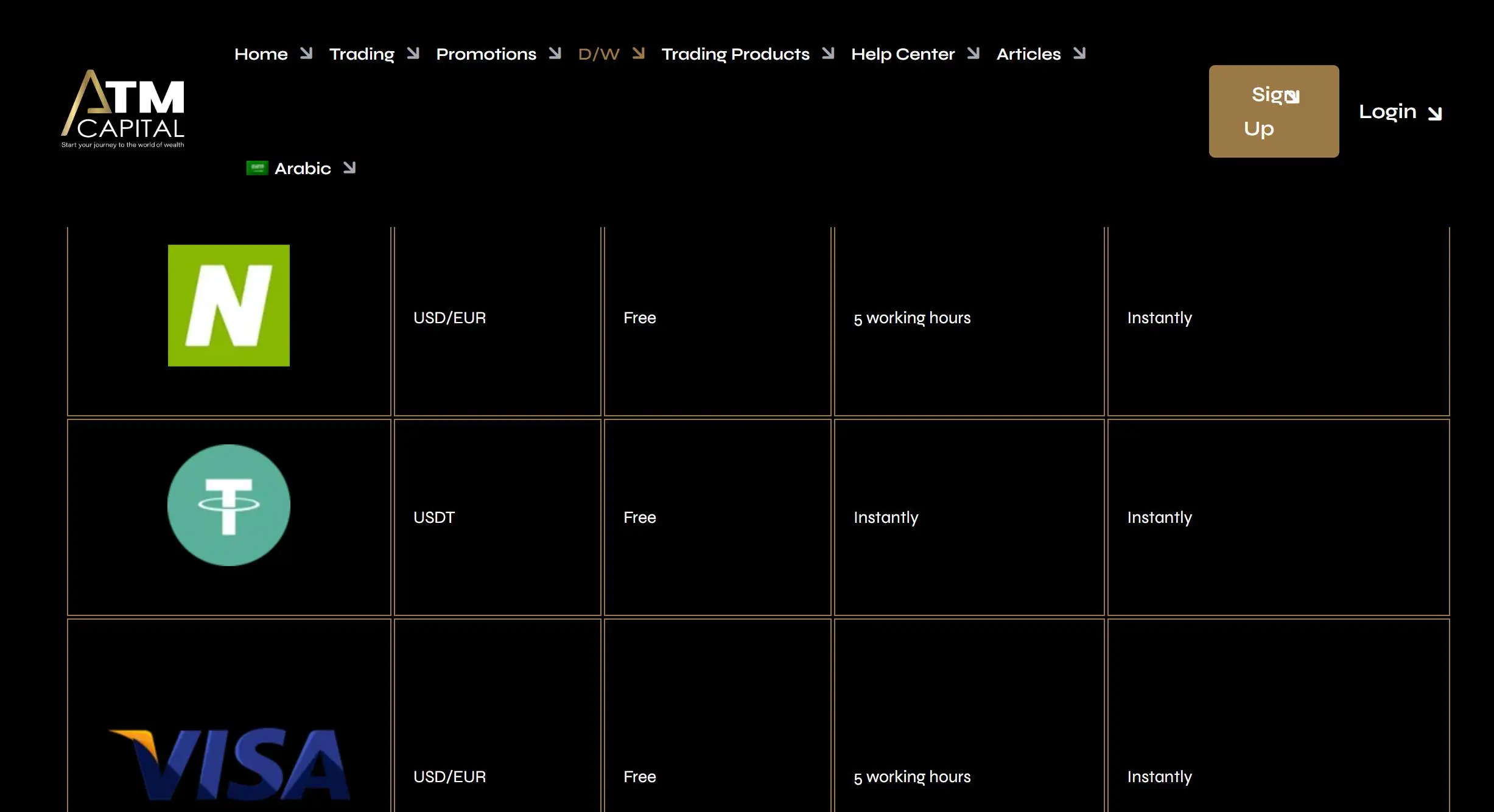The width and height of the screenshot is (1494, 812).
Task: Click USD/EUR in the Visa row
Action: tap(449, 777)
